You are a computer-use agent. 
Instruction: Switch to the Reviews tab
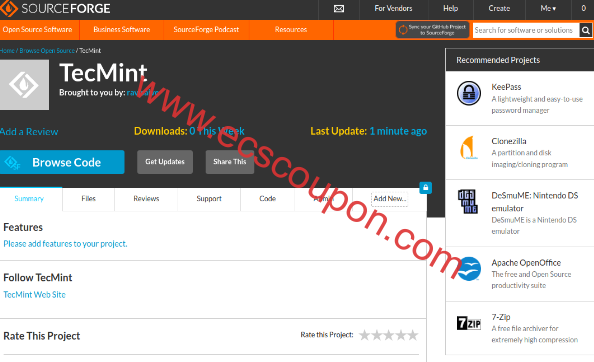(x=146, y=198)
